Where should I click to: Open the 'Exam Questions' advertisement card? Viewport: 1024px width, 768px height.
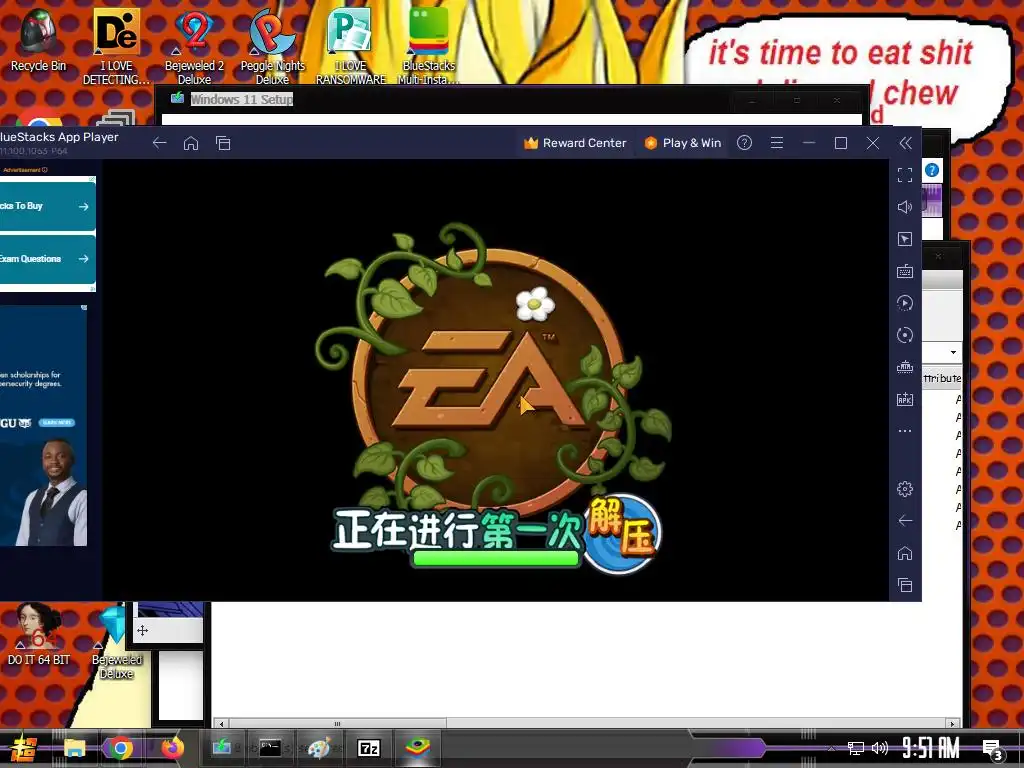coord(47,259)
